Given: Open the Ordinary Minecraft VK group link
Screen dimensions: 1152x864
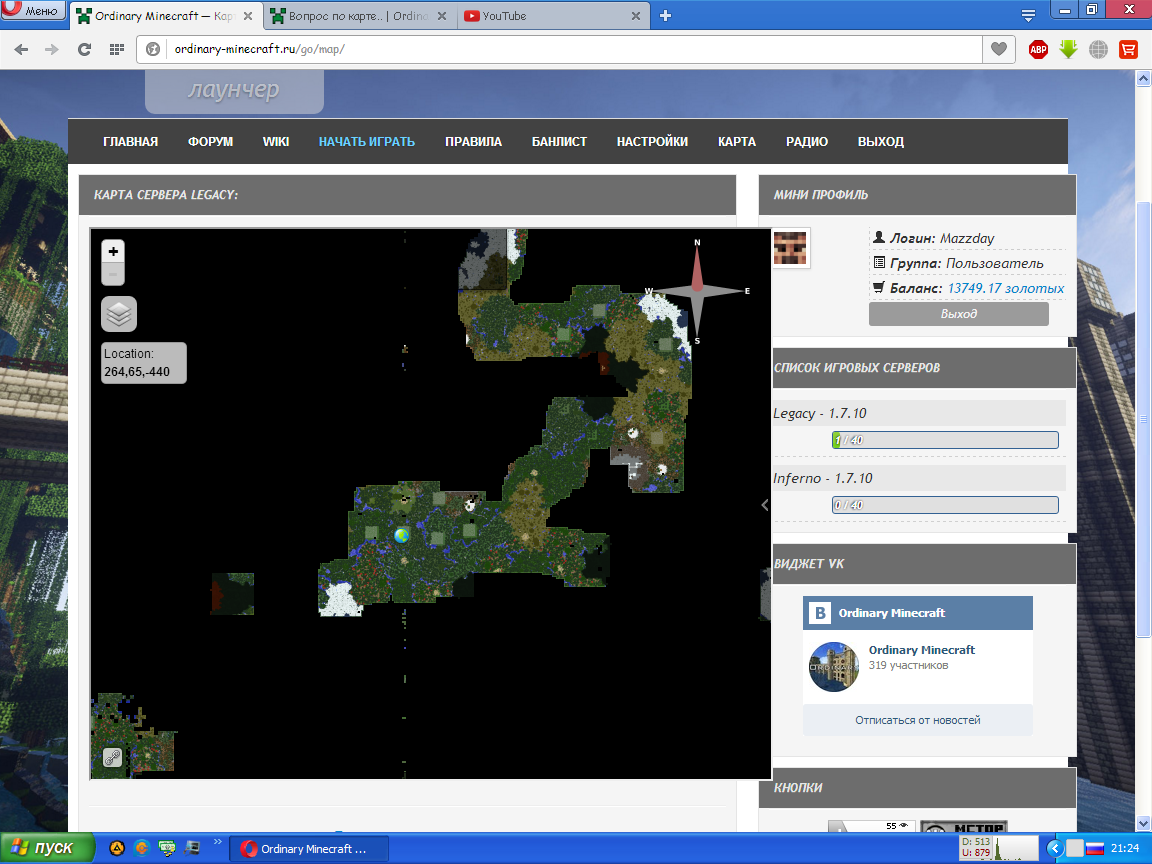Looking at the screenshot, I should pyautogui.click(x=921, y=649).
